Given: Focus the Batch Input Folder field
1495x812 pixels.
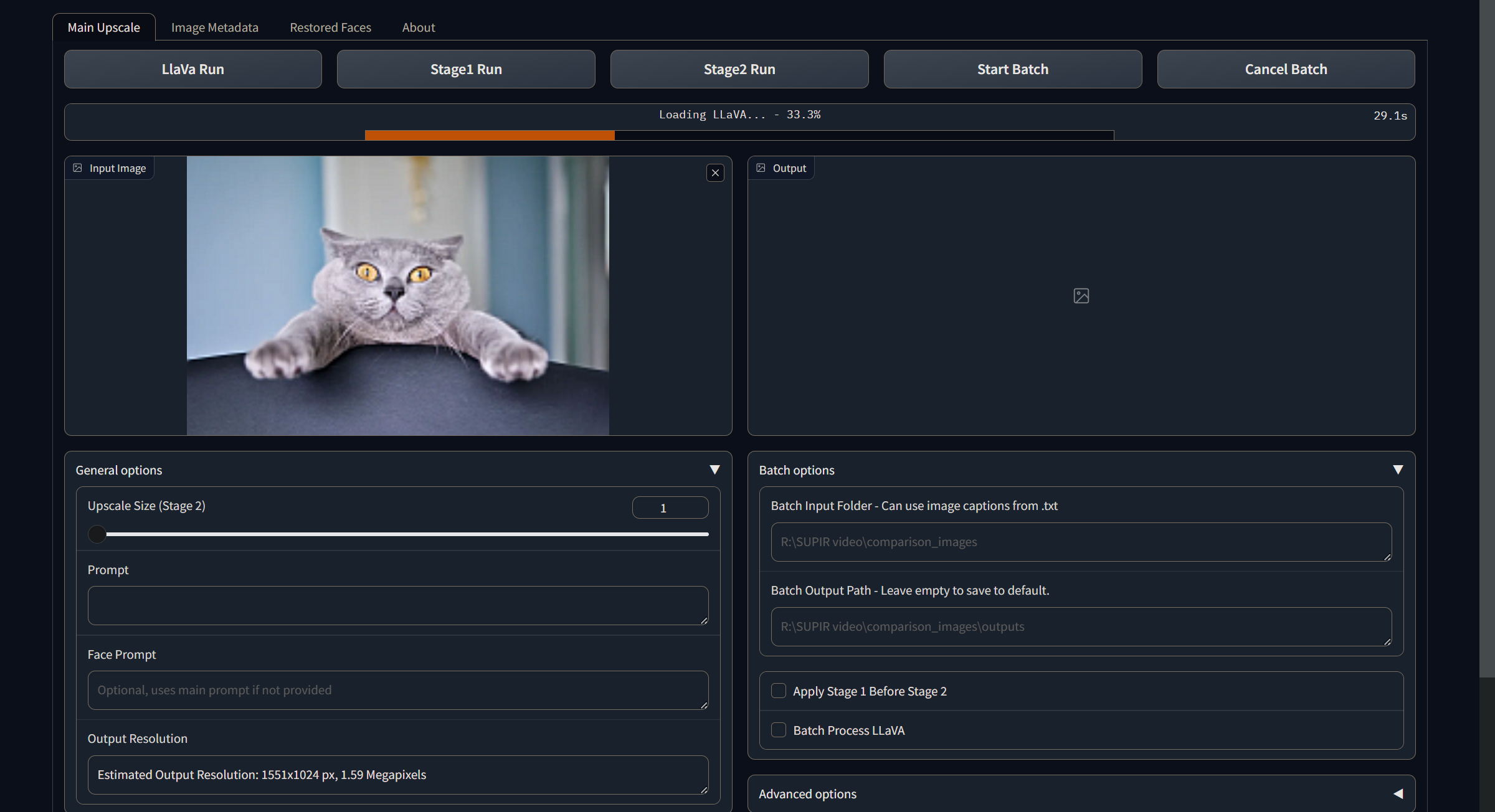Looking at the screenshot, I should pyautogui.click(x=1080, y=542).
